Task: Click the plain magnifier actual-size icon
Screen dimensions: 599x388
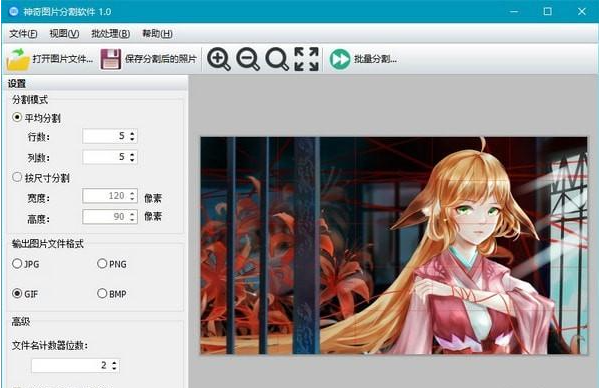Action: (277, 59)
